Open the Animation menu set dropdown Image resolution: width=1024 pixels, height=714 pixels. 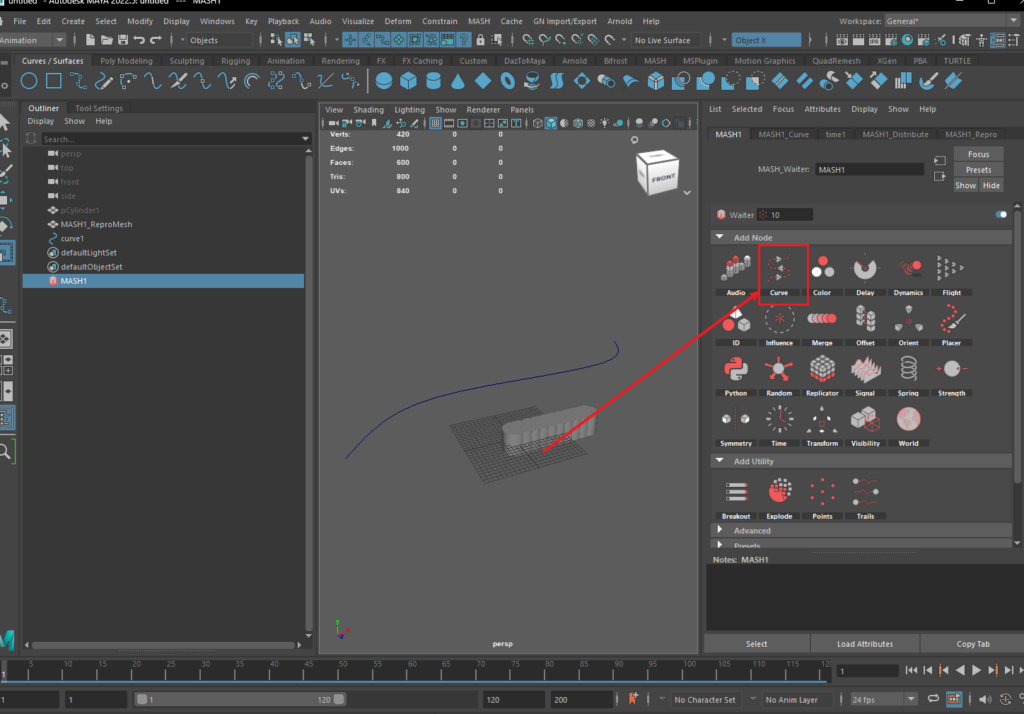[x=59, y=40]
